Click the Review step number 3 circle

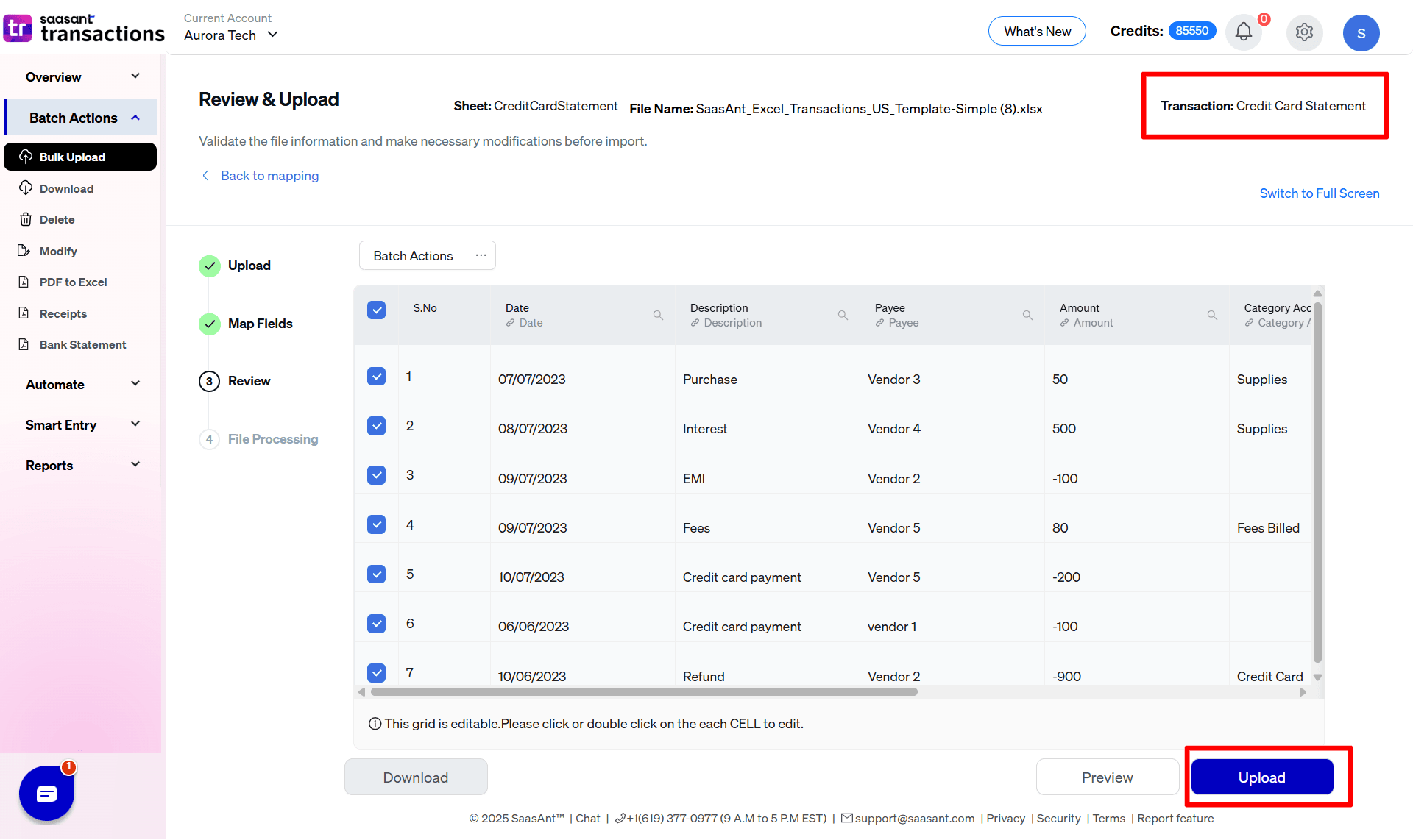(210, 381)
